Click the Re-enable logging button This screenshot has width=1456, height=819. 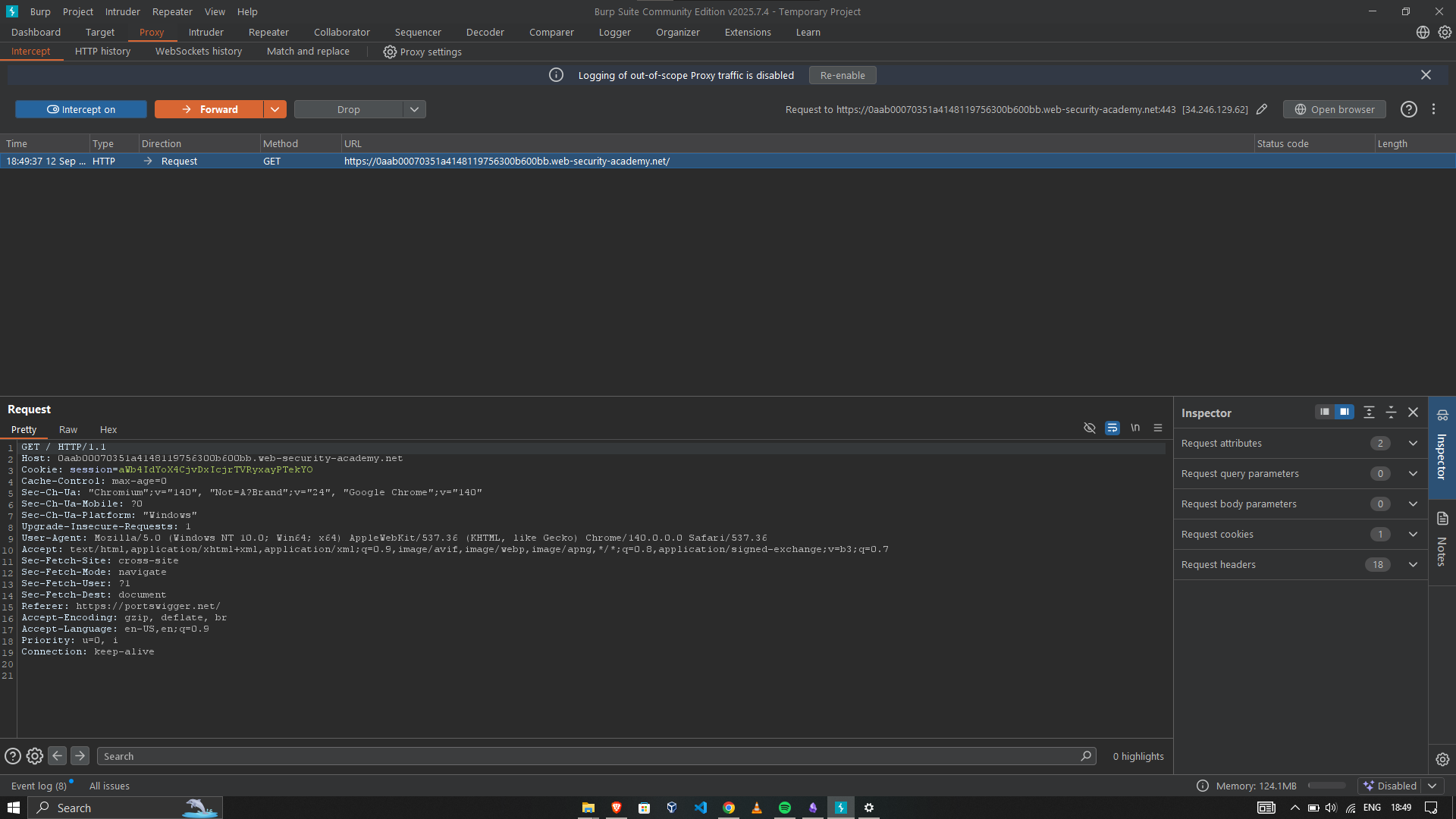coord(843,75)
